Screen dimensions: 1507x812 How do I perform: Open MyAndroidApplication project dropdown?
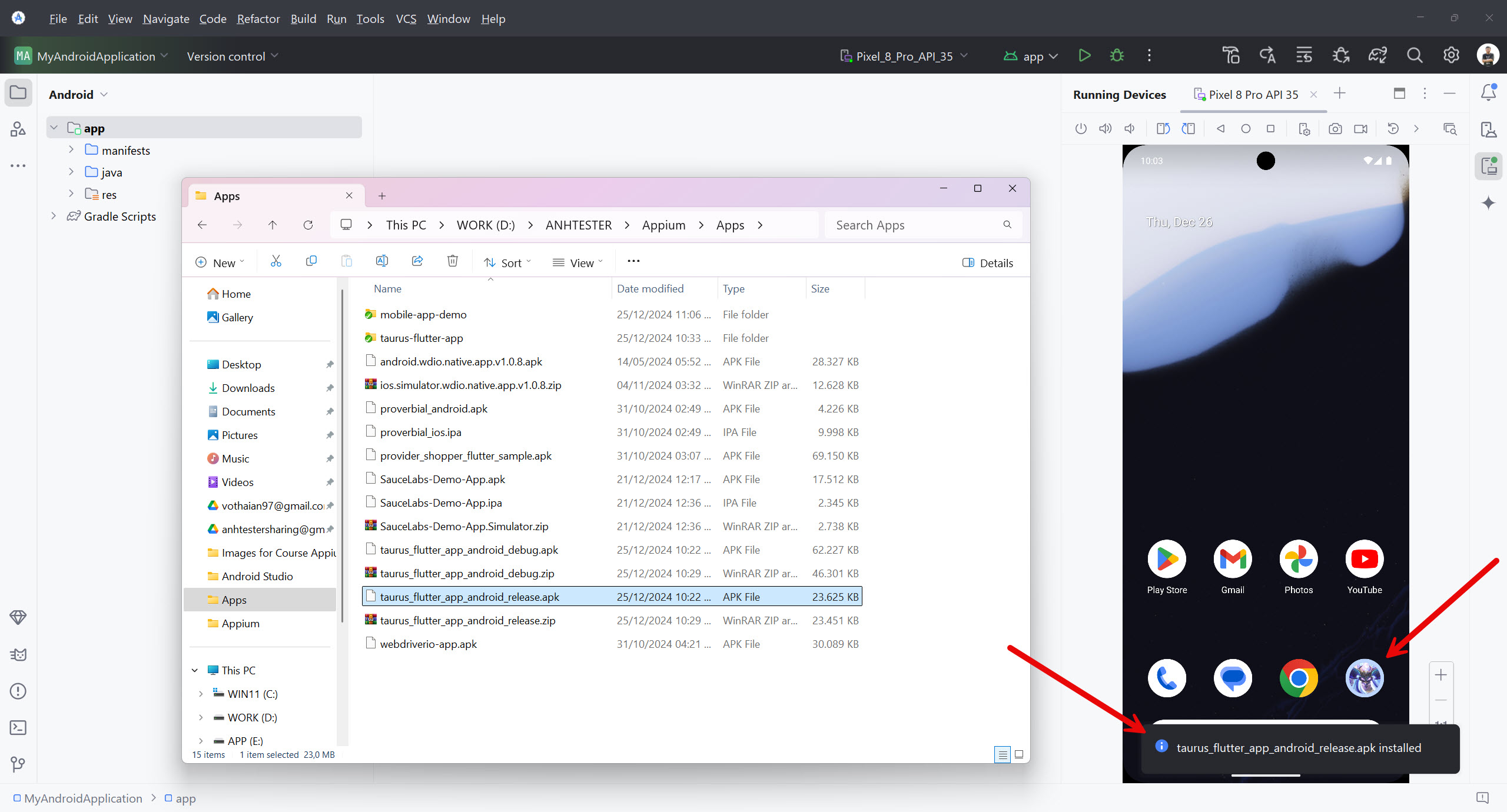click(91, 56)
